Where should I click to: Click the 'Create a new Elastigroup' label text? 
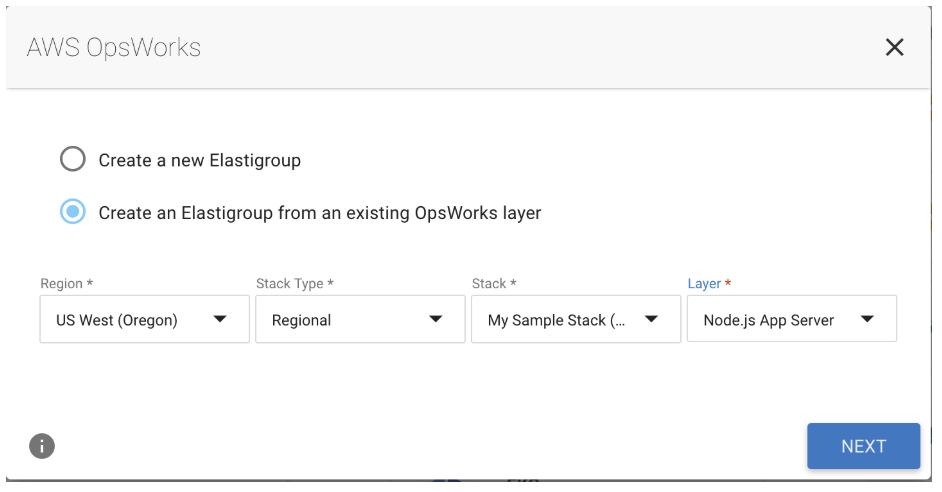click(199, 160)
